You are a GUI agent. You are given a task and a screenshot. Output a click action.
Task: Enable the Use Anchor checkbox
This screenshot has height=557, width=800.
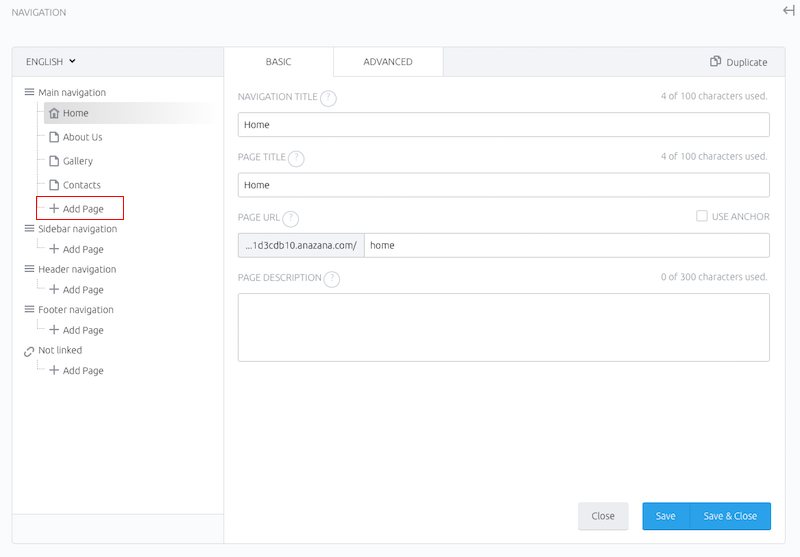pyautogui.click(x=702, y=216)
